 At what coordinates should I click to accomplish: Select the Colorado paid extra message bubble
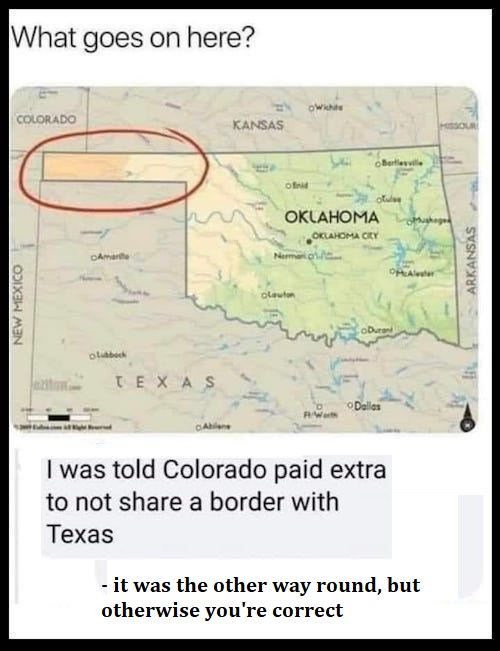pyautogui.click(x=216, y=506)
